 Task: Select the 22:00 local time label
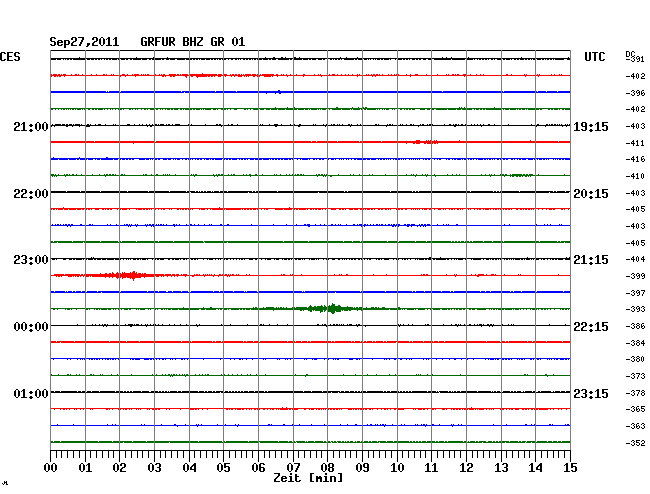point(31,194)
